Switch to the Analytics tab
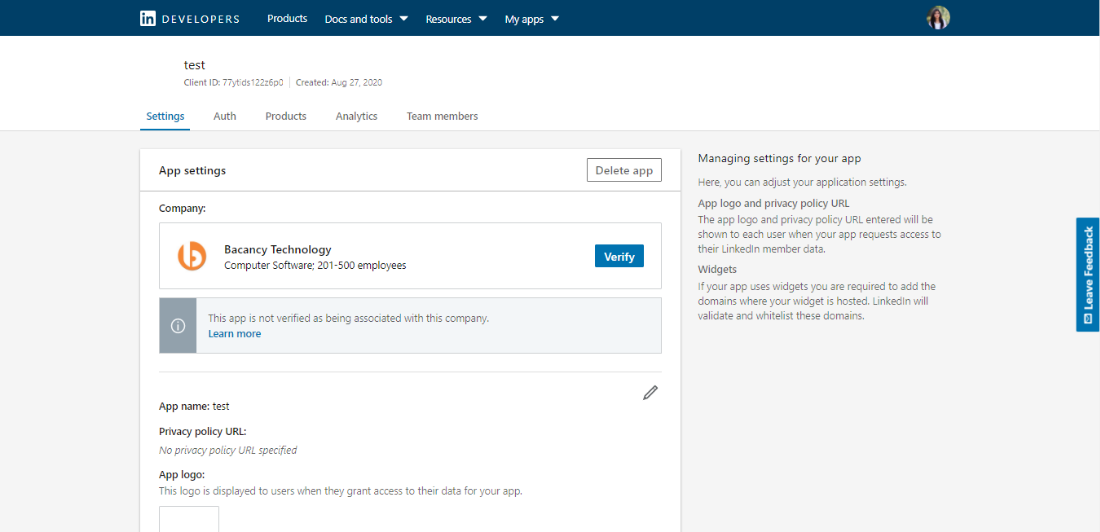Image resolution: width=1100 pixels, height=532 pixels. pyautogui.click(x=356, y=117)
